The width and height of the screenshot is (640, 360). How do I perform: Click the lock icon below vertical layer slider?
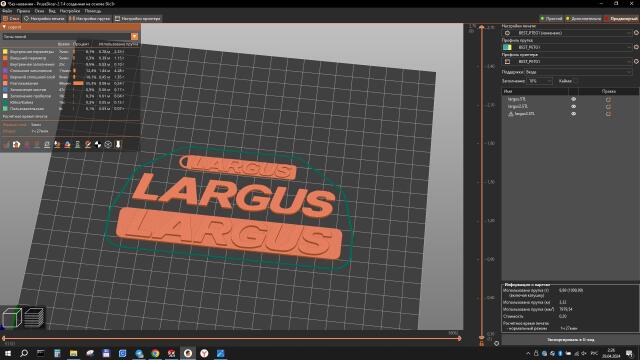pos(482,344)
